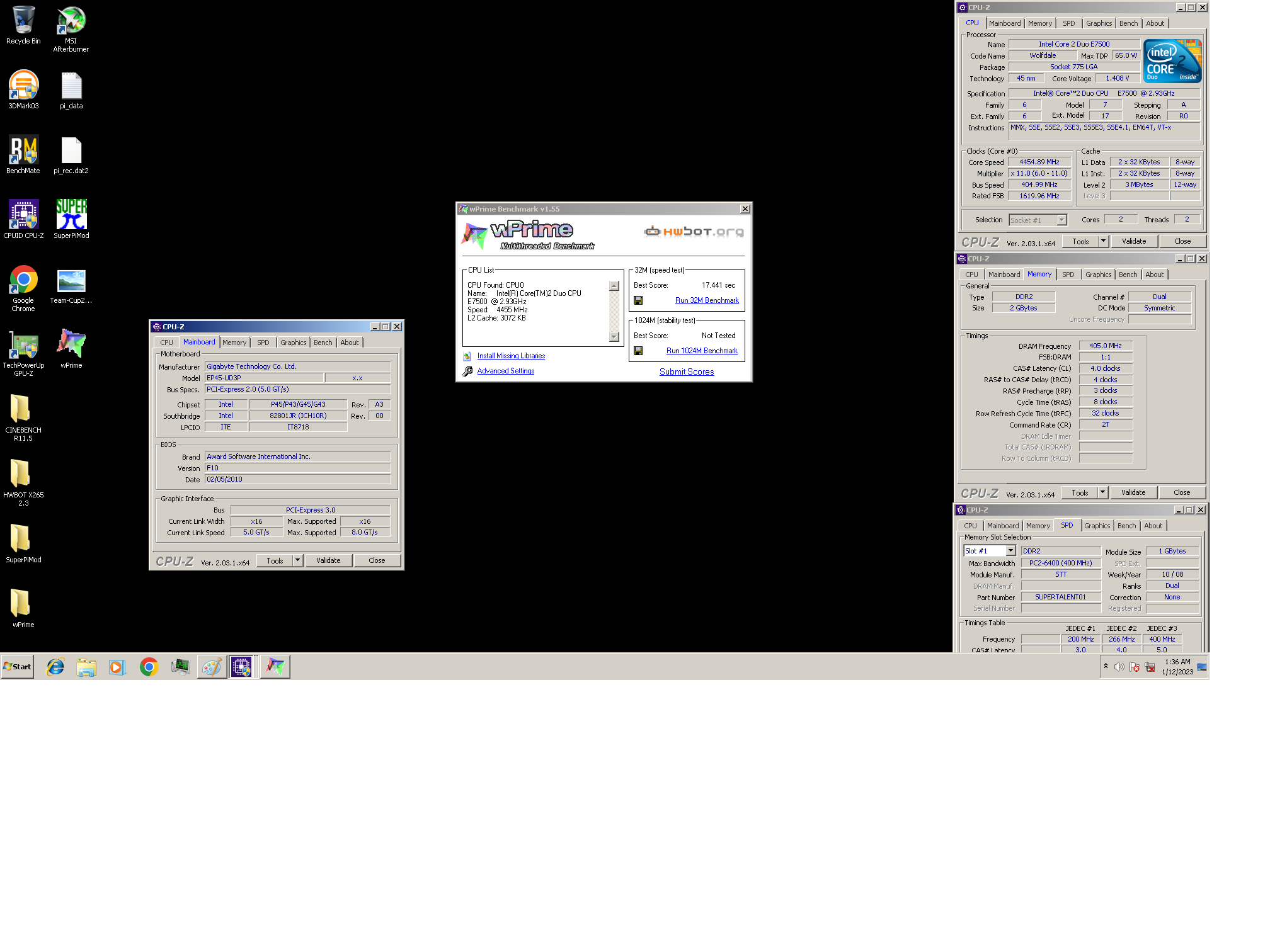Screen dimensions: 1270x952
Task: Click the volume speaker tray icon
Action: pos(1119,667)
